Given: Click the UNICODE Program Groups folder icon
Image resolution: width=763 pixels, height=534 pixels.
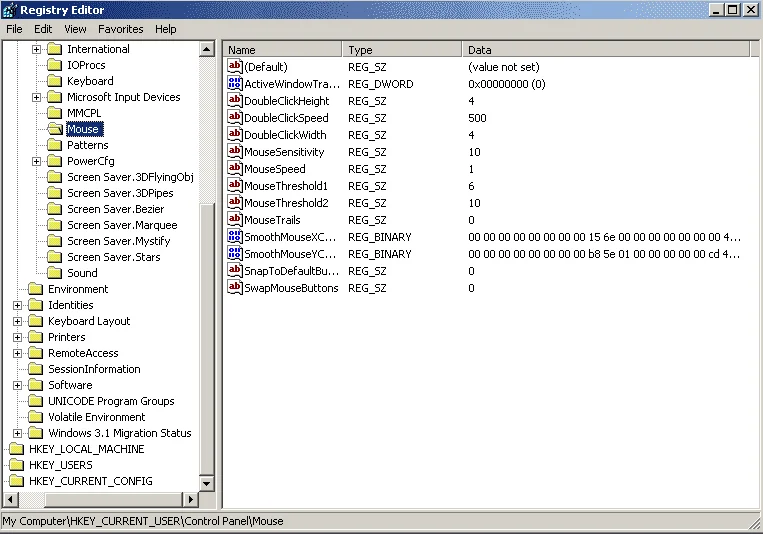Looking at the screenshot, I should [36, 401].
